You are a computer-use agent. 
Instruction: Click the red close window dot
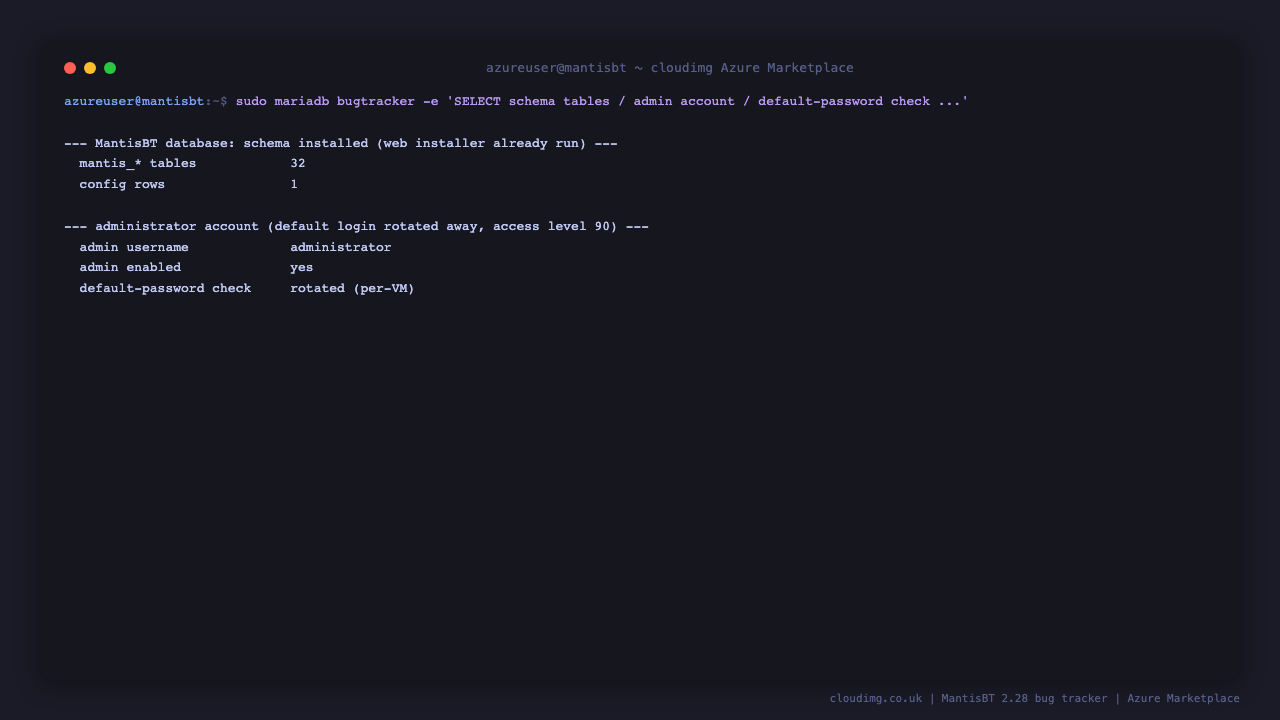(70, 68)
